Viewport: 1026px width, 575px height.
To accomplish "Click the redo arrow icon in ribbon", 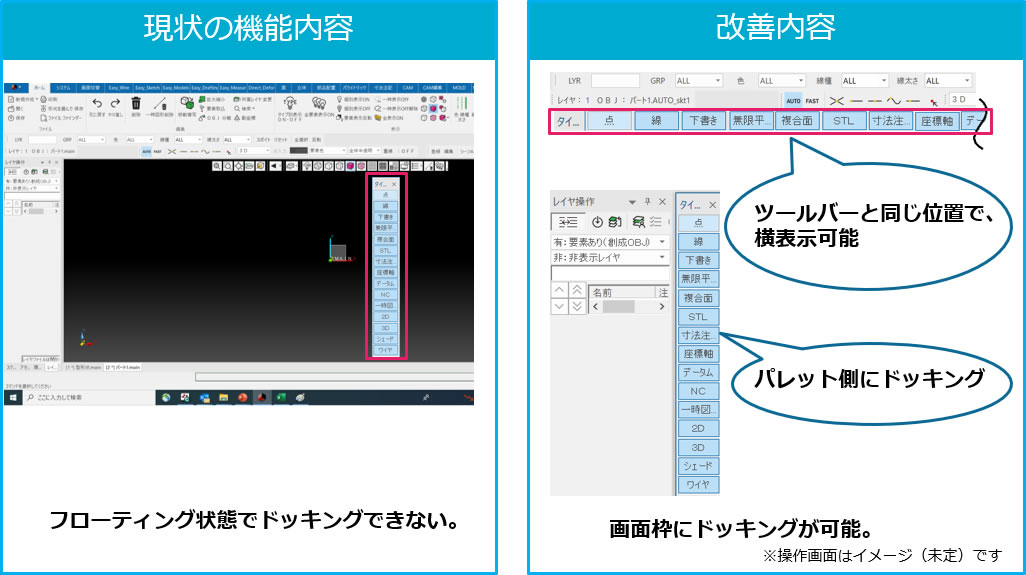I will pyautogui.click(x=115, y=103).
